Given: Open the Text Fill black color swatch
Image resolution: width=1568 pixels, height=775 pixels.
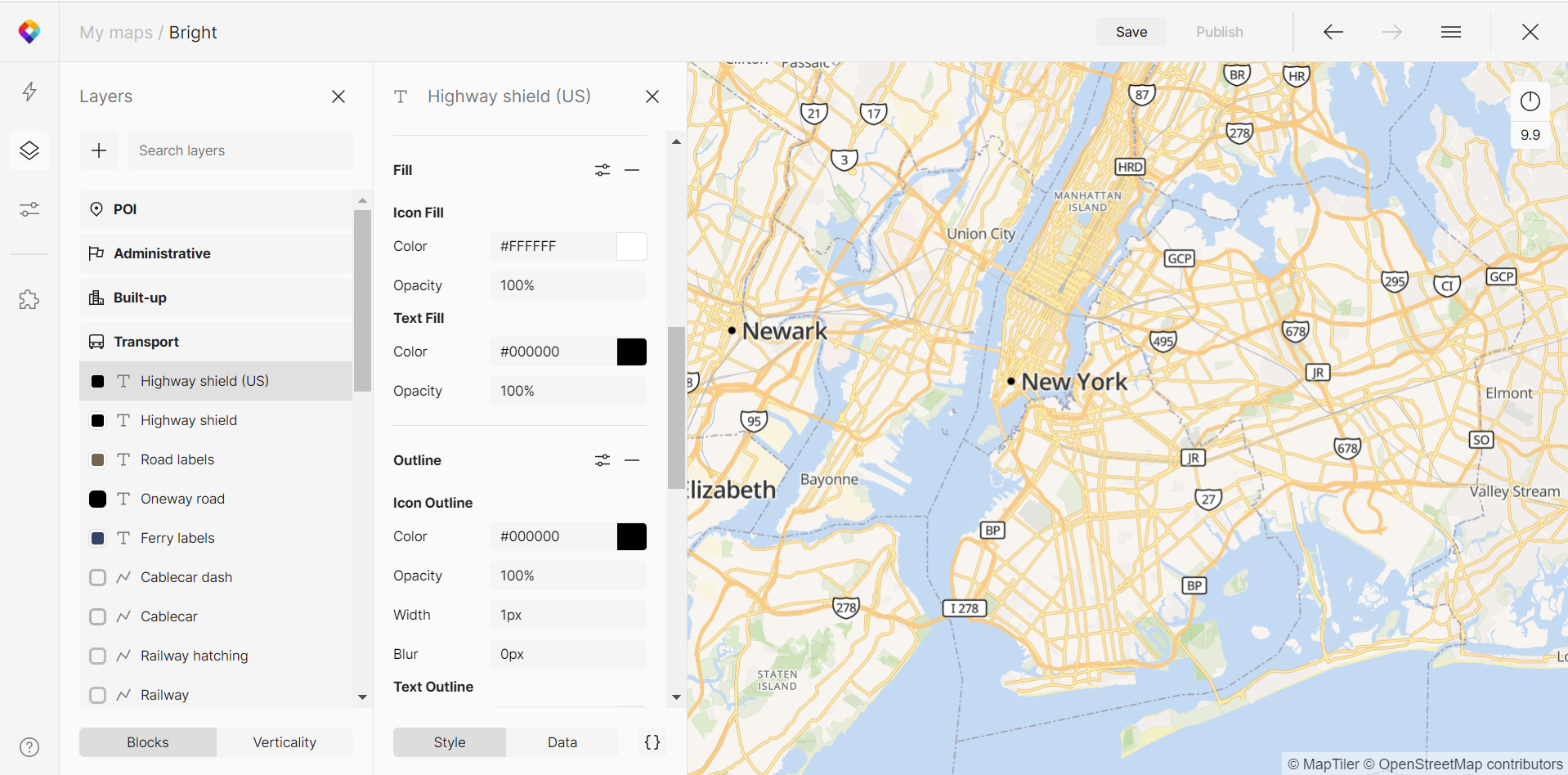Looking at the screenshot, I should [x=631, y=352].
